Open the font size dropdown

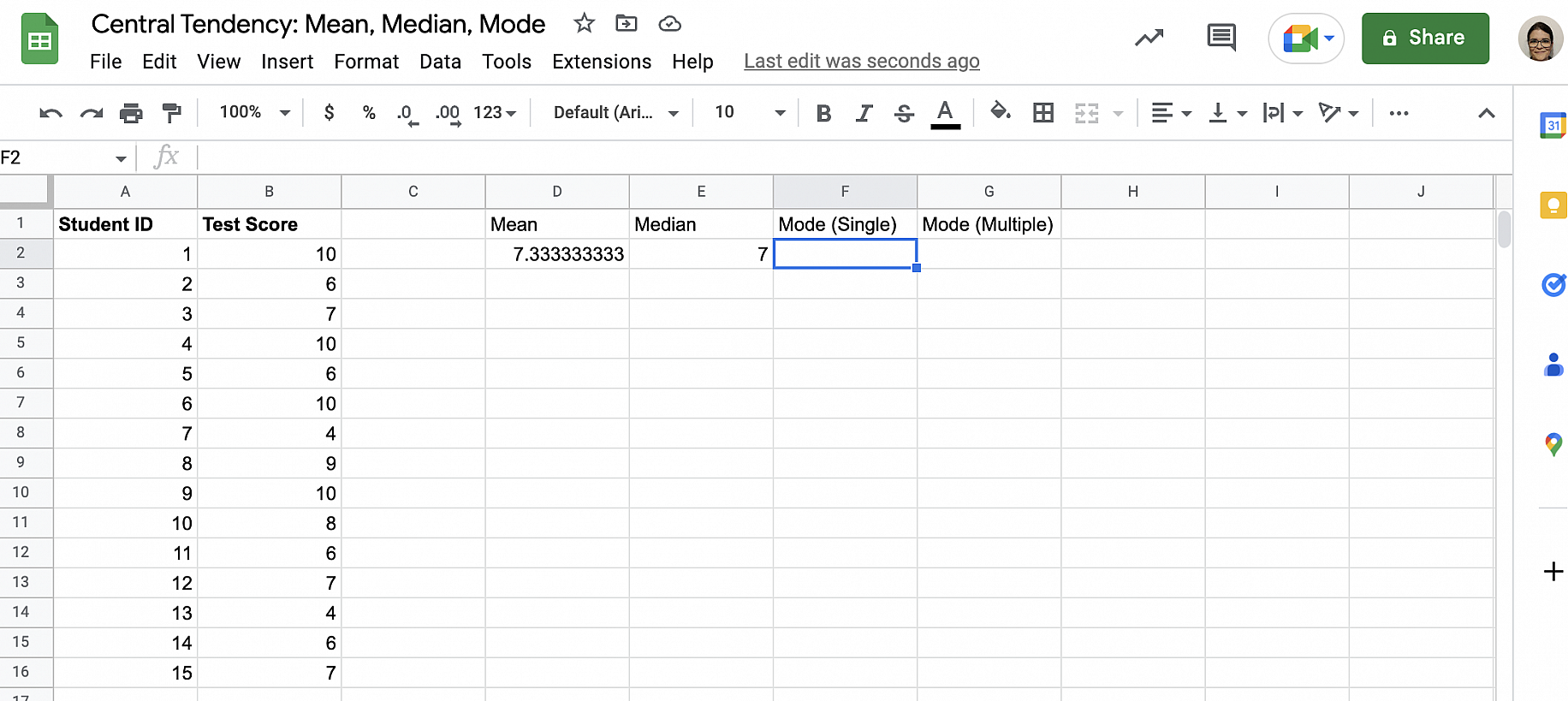tap(750, 112)
